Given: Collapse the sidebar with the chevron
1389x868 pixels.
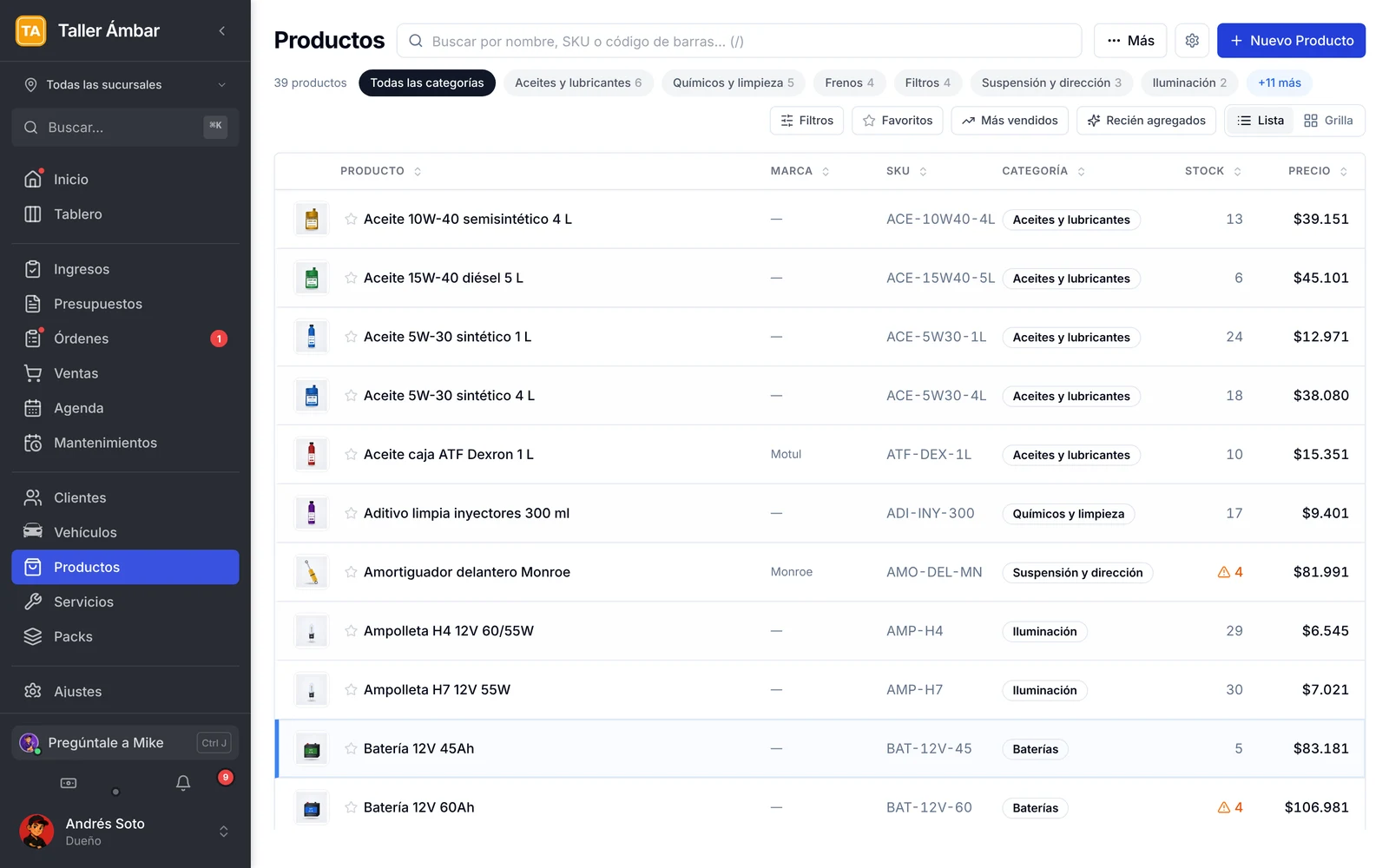Looking at the screenshot, I should [222, 31].
